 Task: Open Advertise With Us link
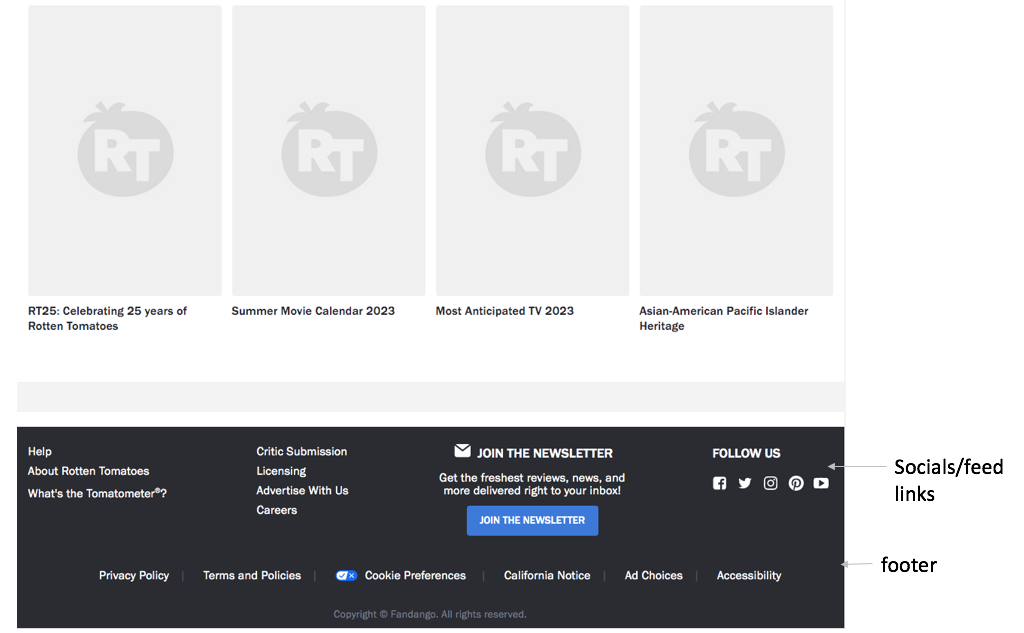pyautogui.click(x=302, y=491)
